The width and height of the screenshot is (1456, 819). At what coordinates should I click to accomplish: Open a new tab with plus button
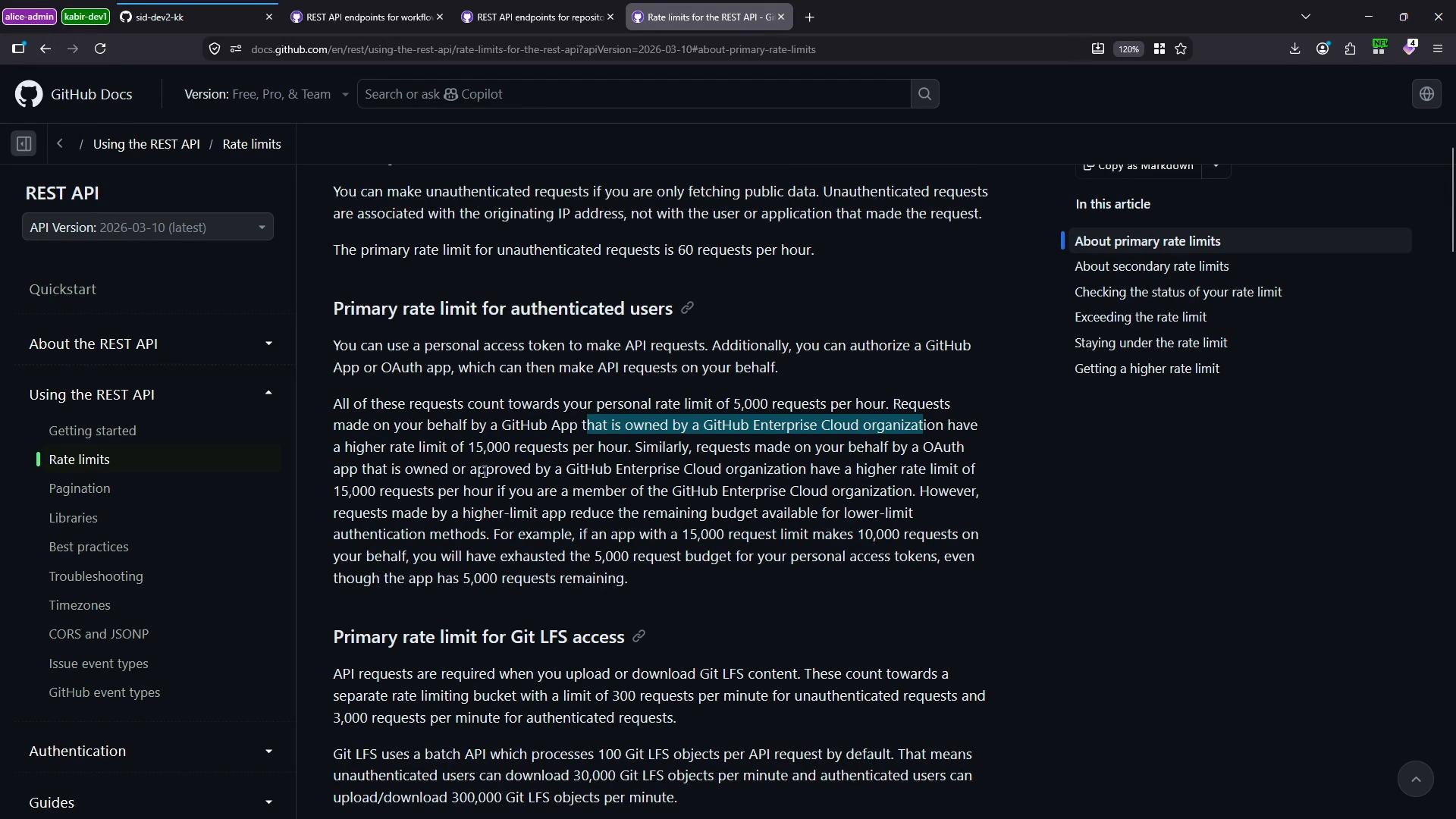(809, 17)
